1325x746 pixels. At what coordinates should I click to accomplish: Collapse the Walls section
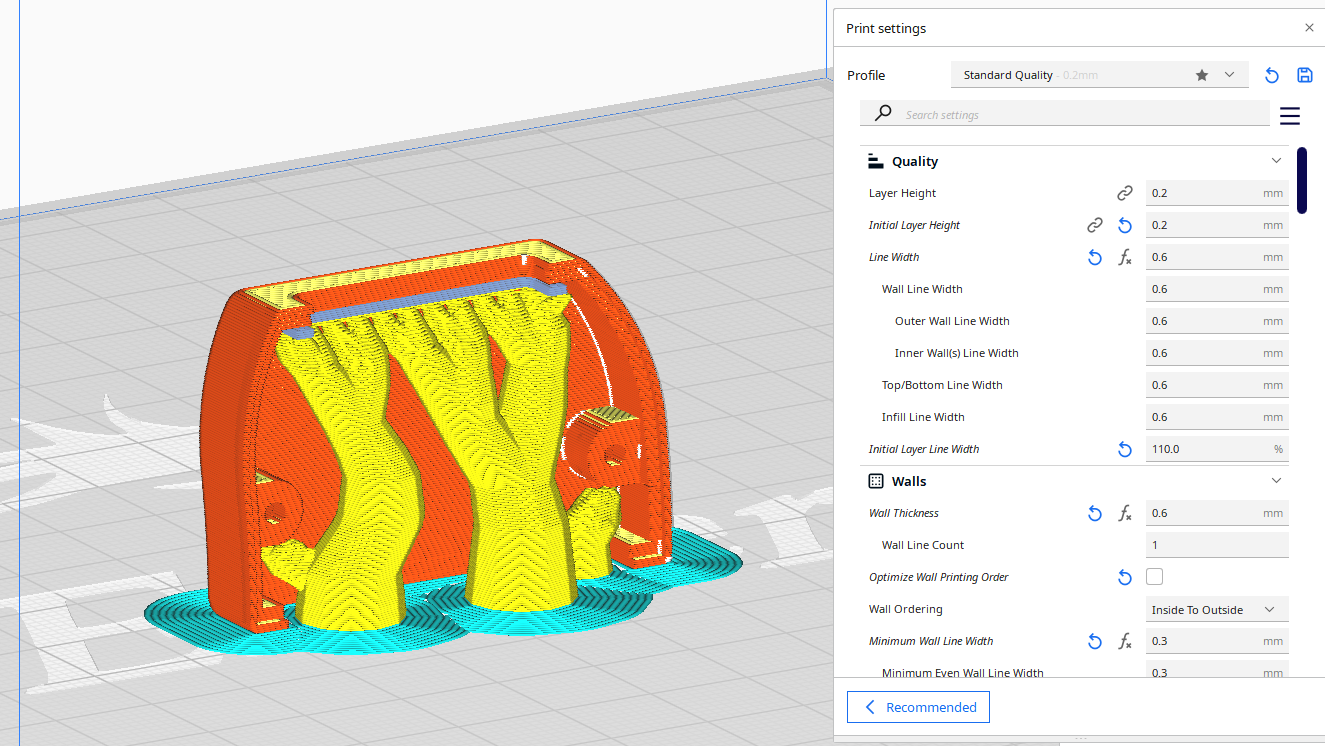[1276, 481]
